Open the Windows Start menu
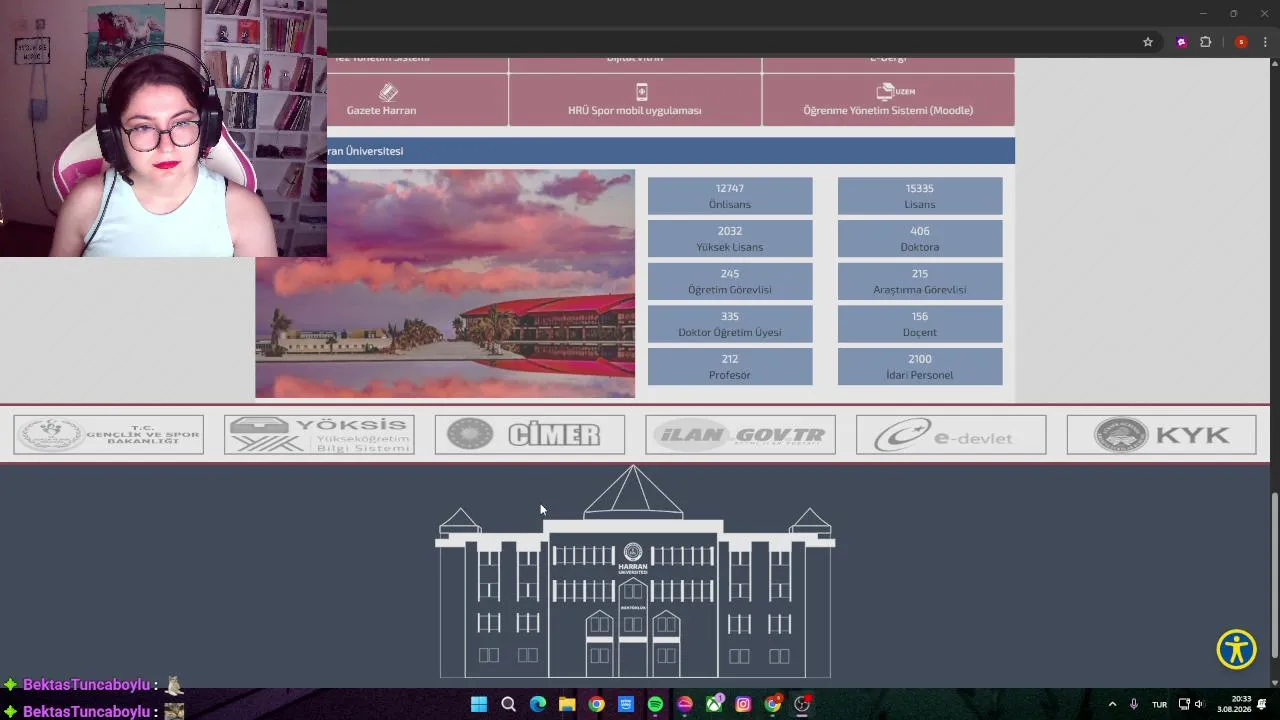The height and width of the screenshot is (720, 1280). 479,704
